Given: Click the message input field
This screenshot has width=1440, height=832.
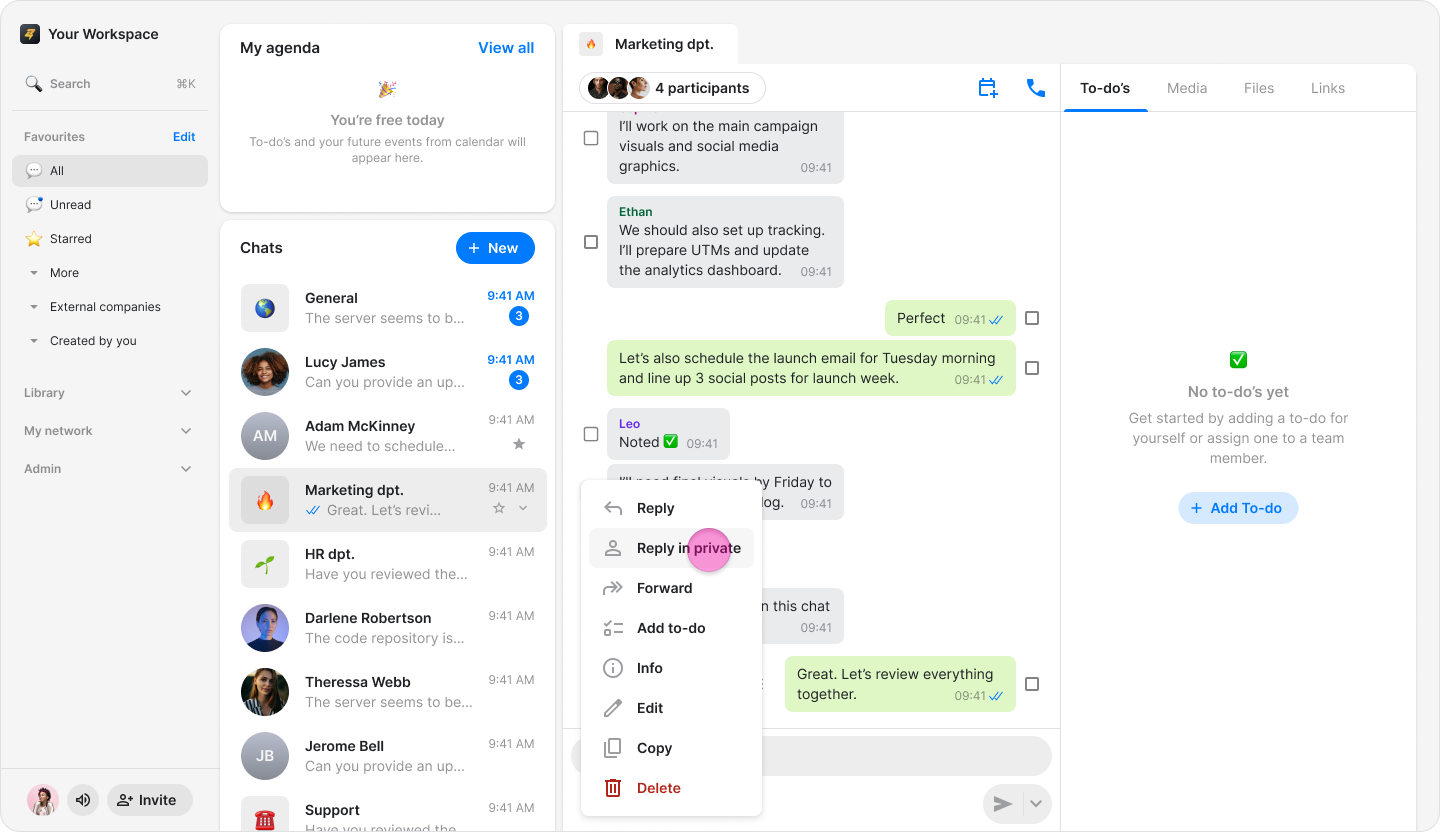Looking at the screenshot, I should 811,756.
